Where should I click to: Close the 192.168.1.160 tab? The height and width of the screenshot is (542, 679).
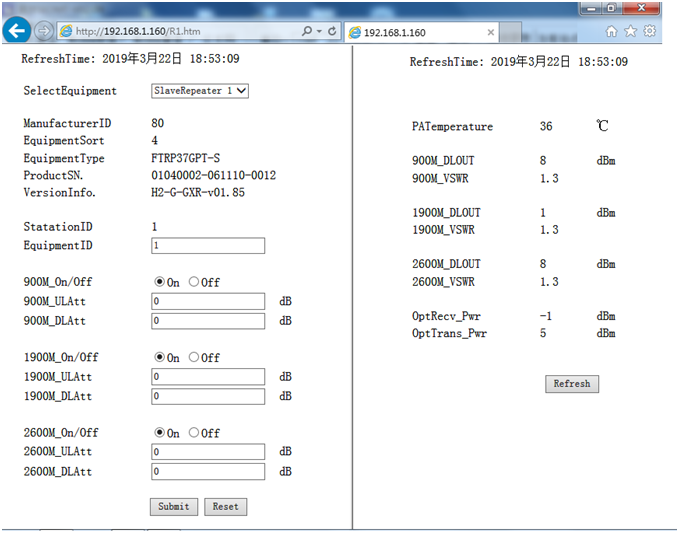(x=490, y=32)
